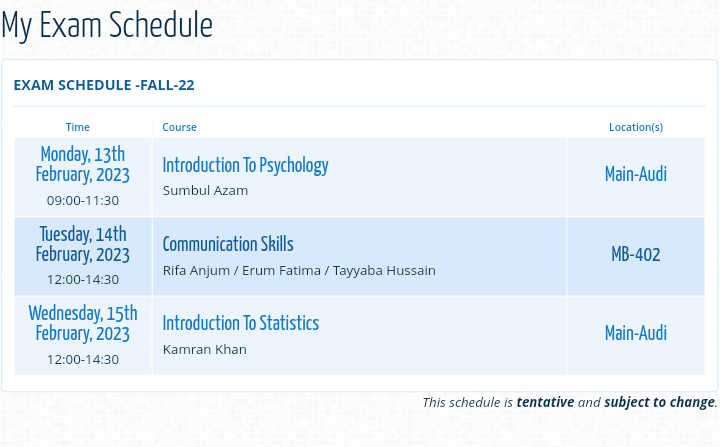Click the 09:00-11:30 exam time

point(83,200)
